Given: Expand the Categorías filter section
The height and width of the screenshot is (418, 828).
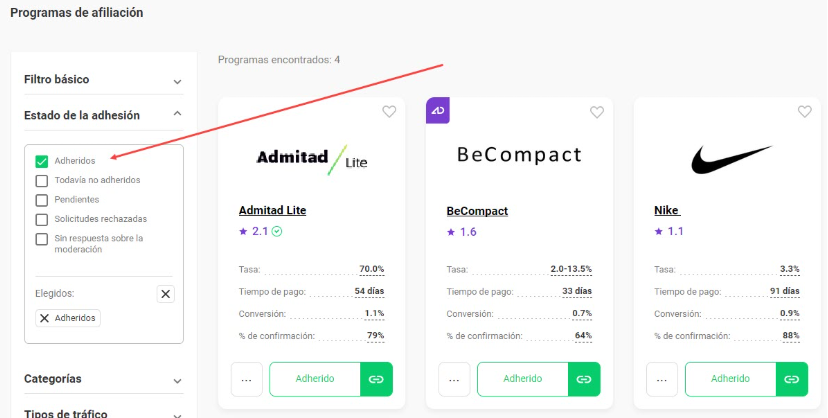Looking at the screenshot, I should (x=104, y=379).
